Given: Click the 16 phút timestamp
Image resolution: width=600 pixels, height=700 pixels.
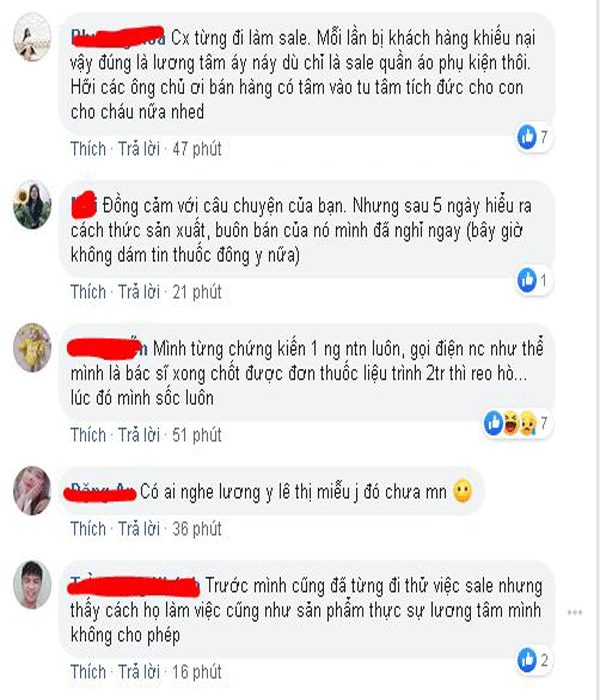Looking at the screenshot, I should (197, 672).
